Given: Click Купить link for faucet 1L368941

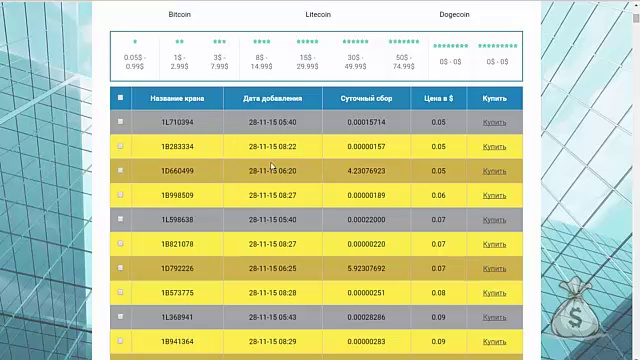Looking at the screenshot, I should coord(494,317).
